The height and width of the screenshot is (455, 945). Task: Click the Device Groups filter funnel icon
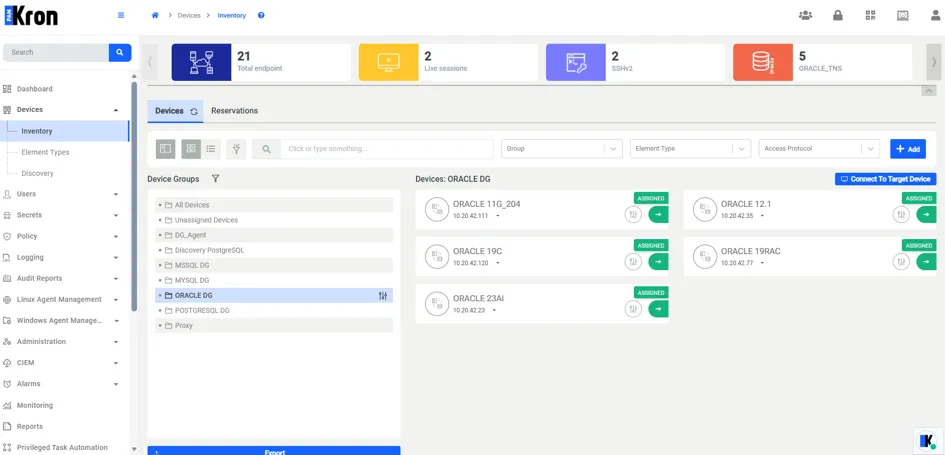point(215,179)
